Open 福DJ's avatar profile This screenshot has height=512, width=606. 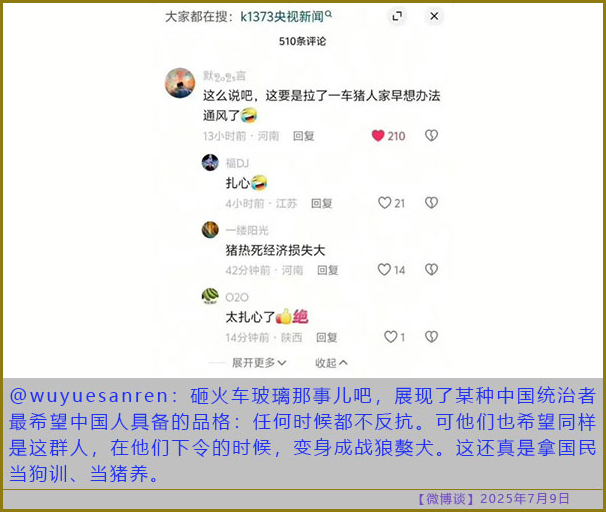(210, 162)
